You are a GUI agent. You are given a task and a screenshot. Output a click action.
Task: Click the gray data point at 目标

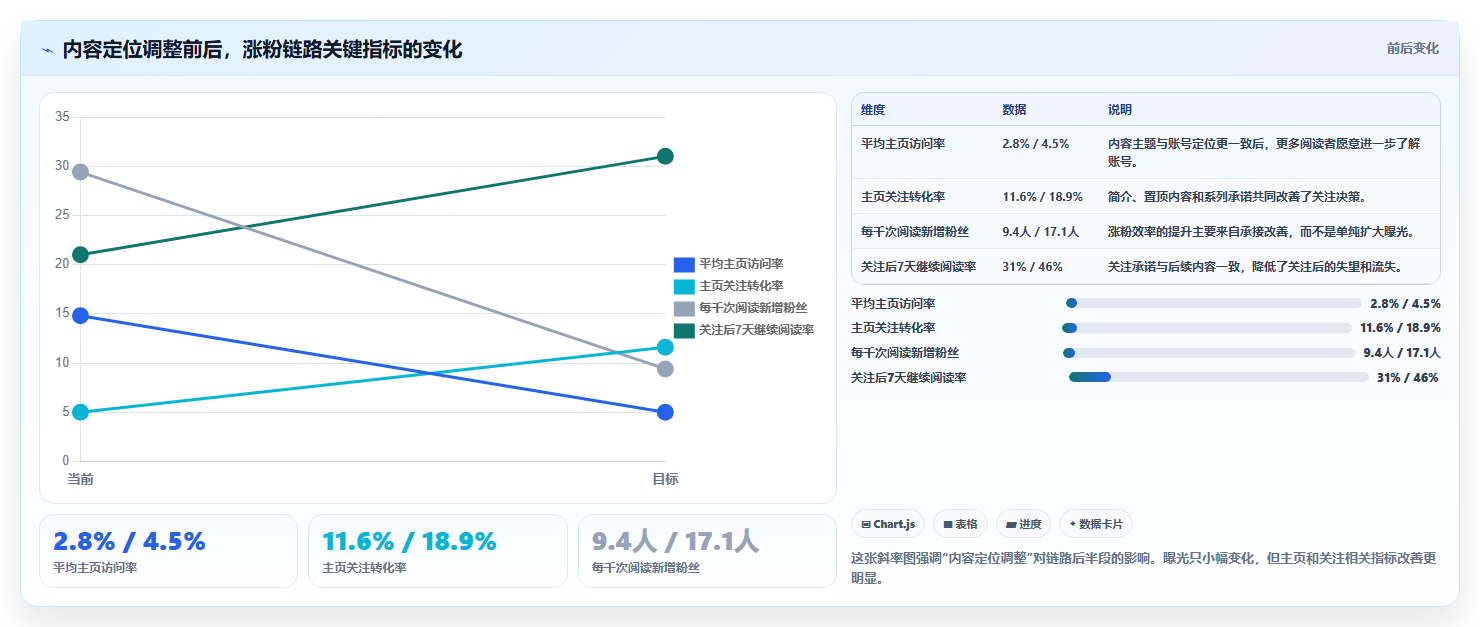665,369
